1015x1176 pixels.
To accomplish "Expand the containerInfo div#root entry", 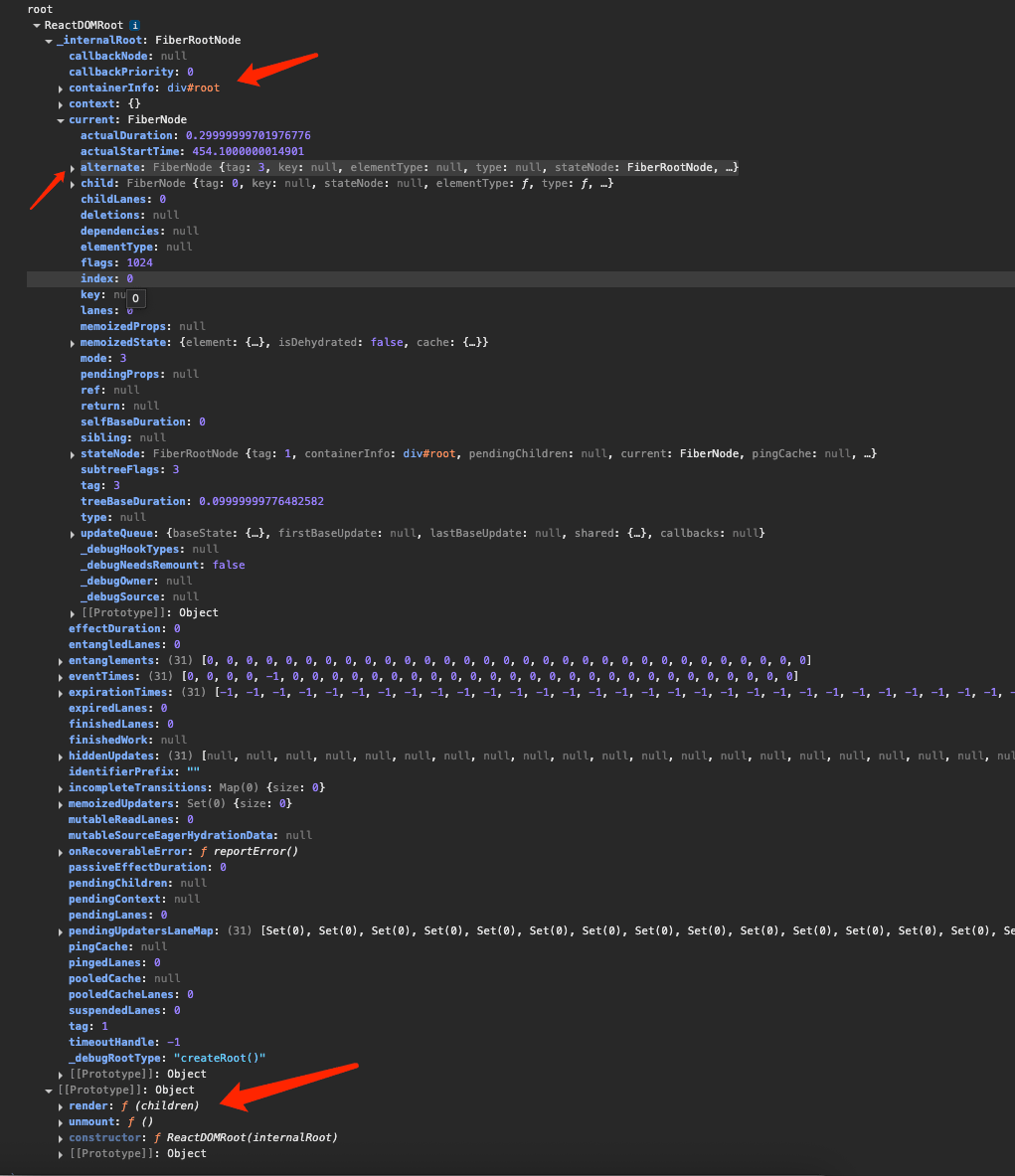I will [x=61, y=88].
